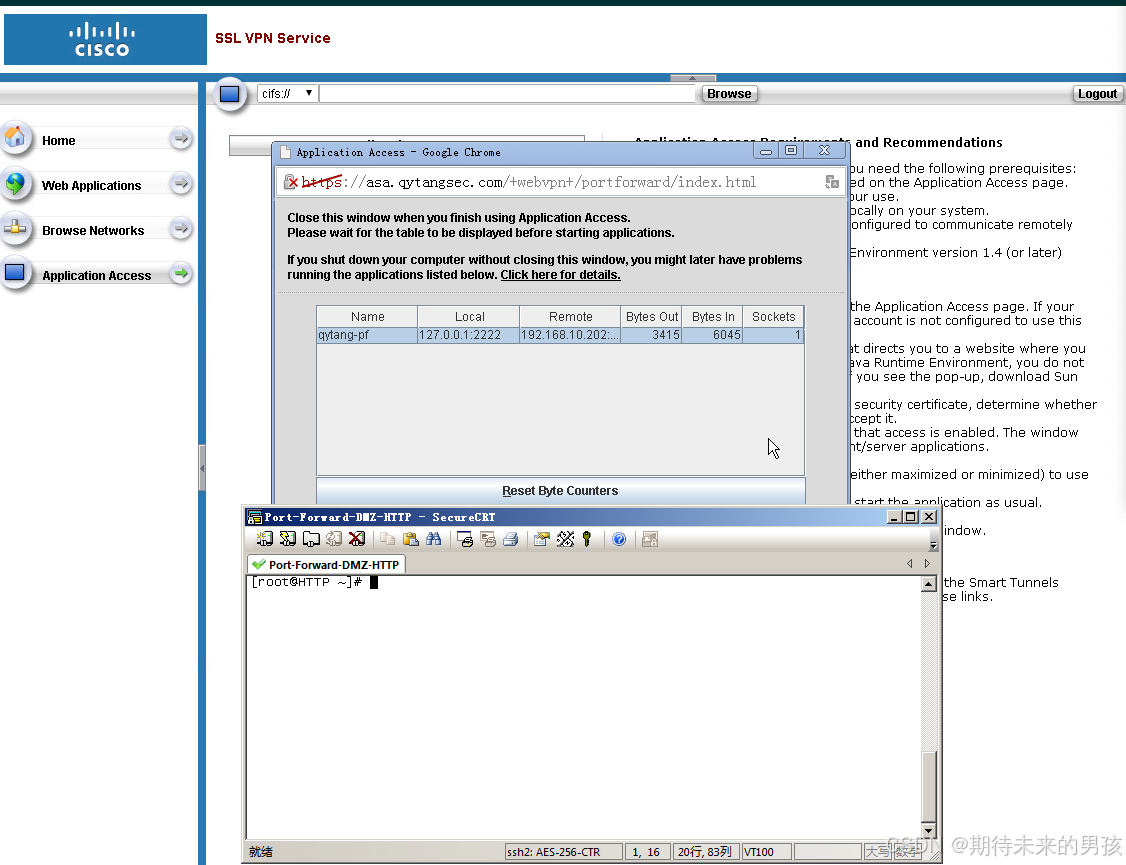1126x865 pixels.
Task: Click the Disconnect red X icon in SecureCRT
Action: [x=357, y=539]
